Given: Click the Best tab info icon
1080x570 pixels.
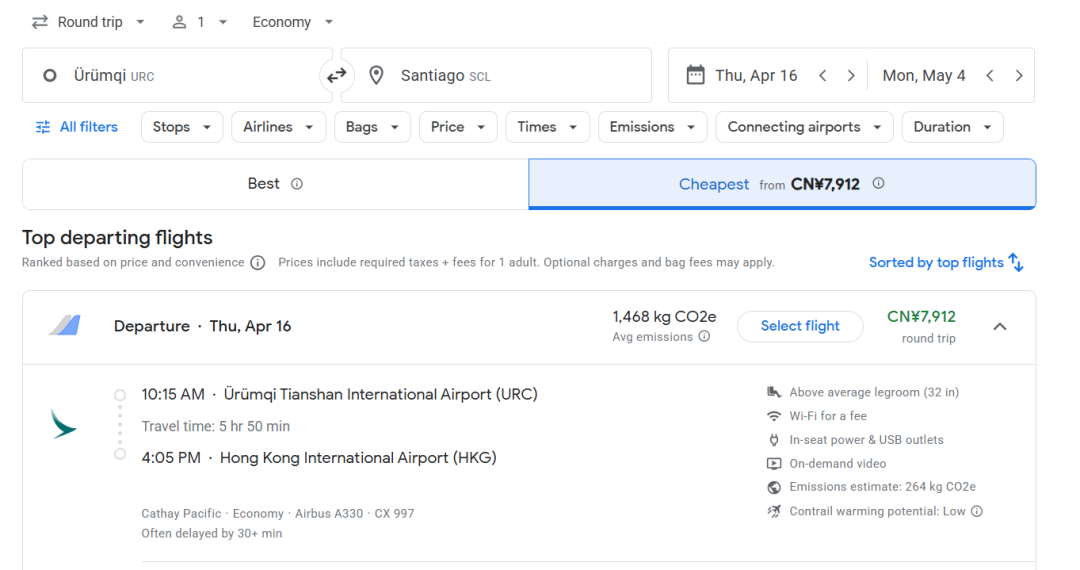Looking at the screenshot, I should [x=297, y=184].
